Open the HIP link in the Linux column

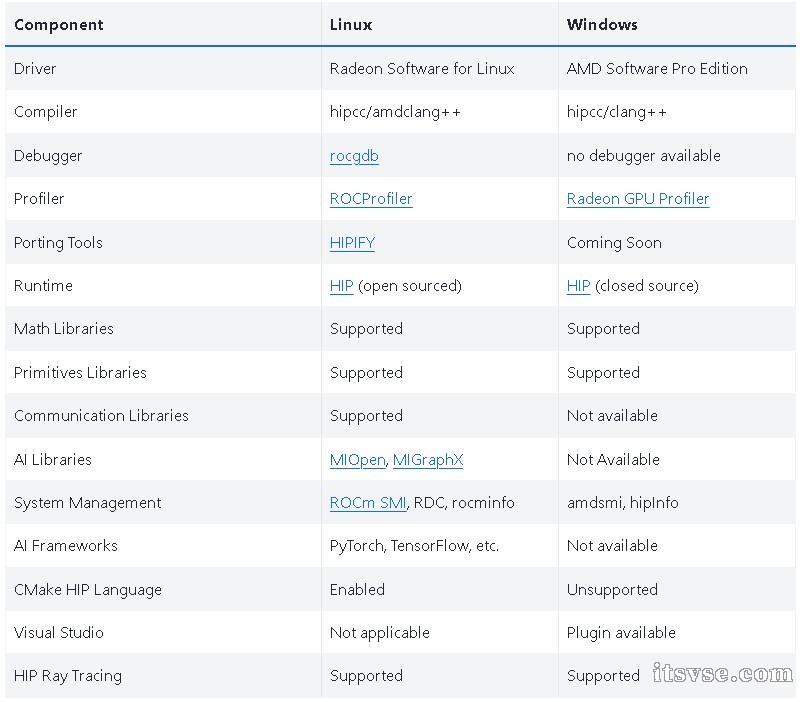point(342,286)
